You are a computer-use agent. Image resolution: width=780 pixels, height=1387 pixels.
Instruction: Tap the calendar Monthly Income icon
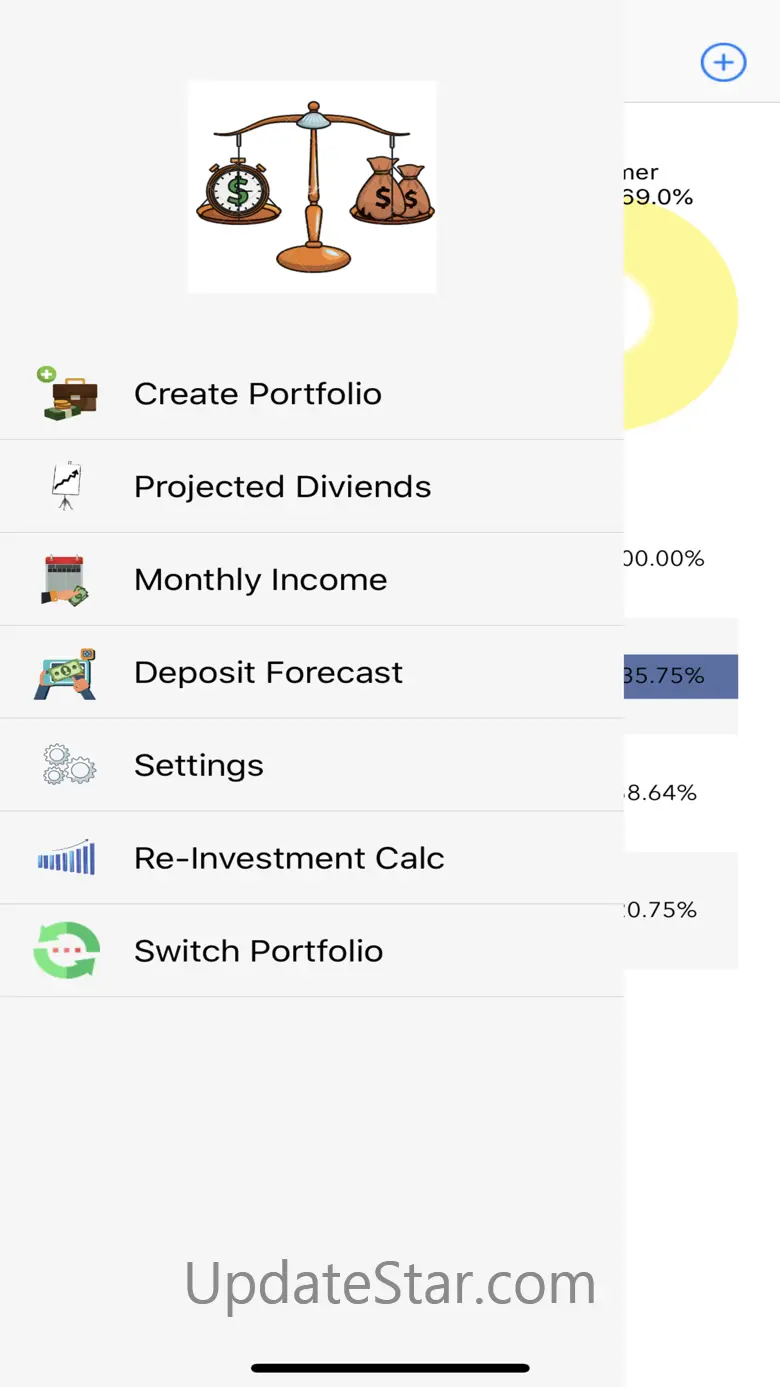pos(66,580)
